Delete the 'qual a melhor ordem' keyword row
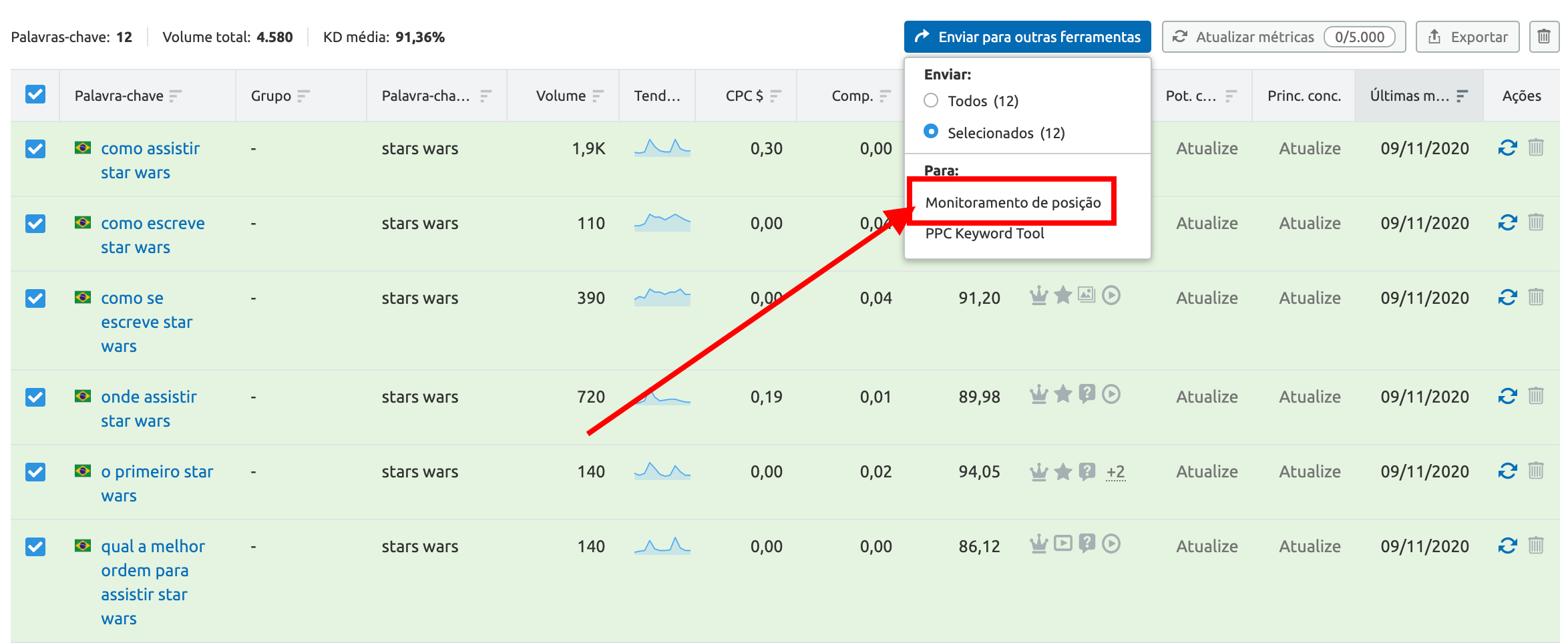The width and height of the screenshot is (1568, 643). tap(1536, 546)
